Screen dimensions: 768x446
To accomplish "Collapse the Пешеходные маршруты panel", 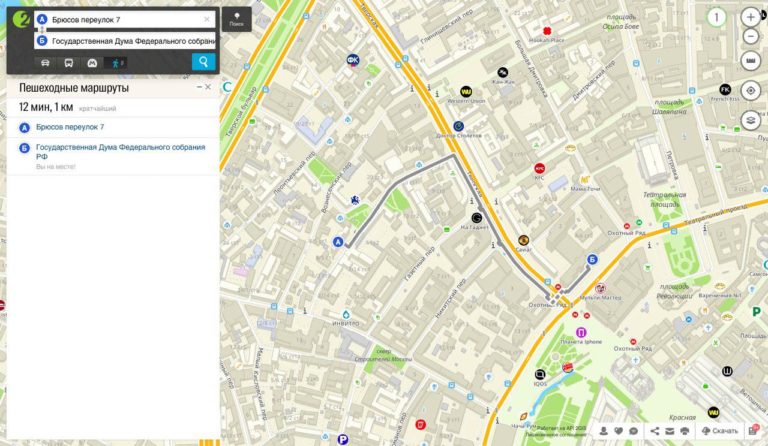I will click(x=198, y=88).
